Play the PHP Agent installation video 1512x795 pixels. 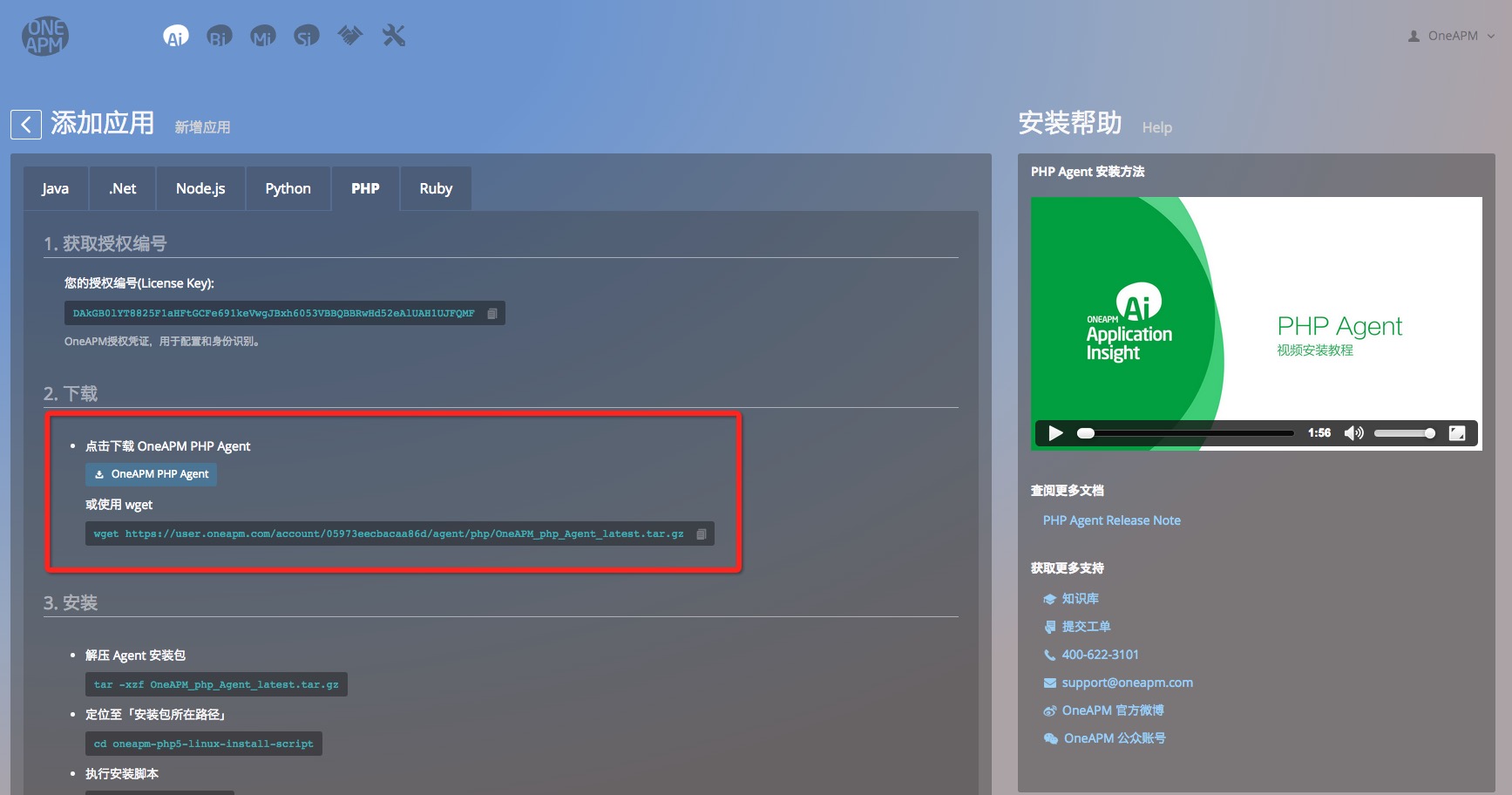pos(1055,433)
